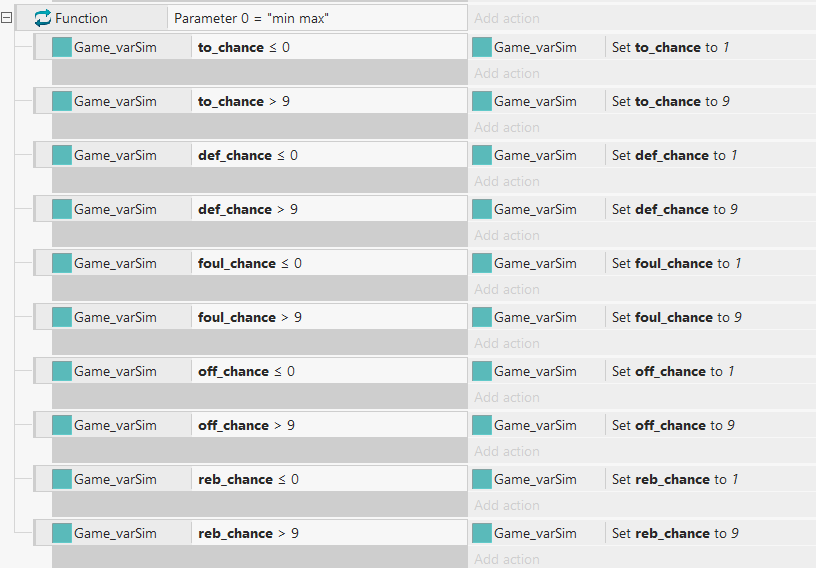Click Game_varSim icon in def_chance > 9 condition

(x=62, y=209)
